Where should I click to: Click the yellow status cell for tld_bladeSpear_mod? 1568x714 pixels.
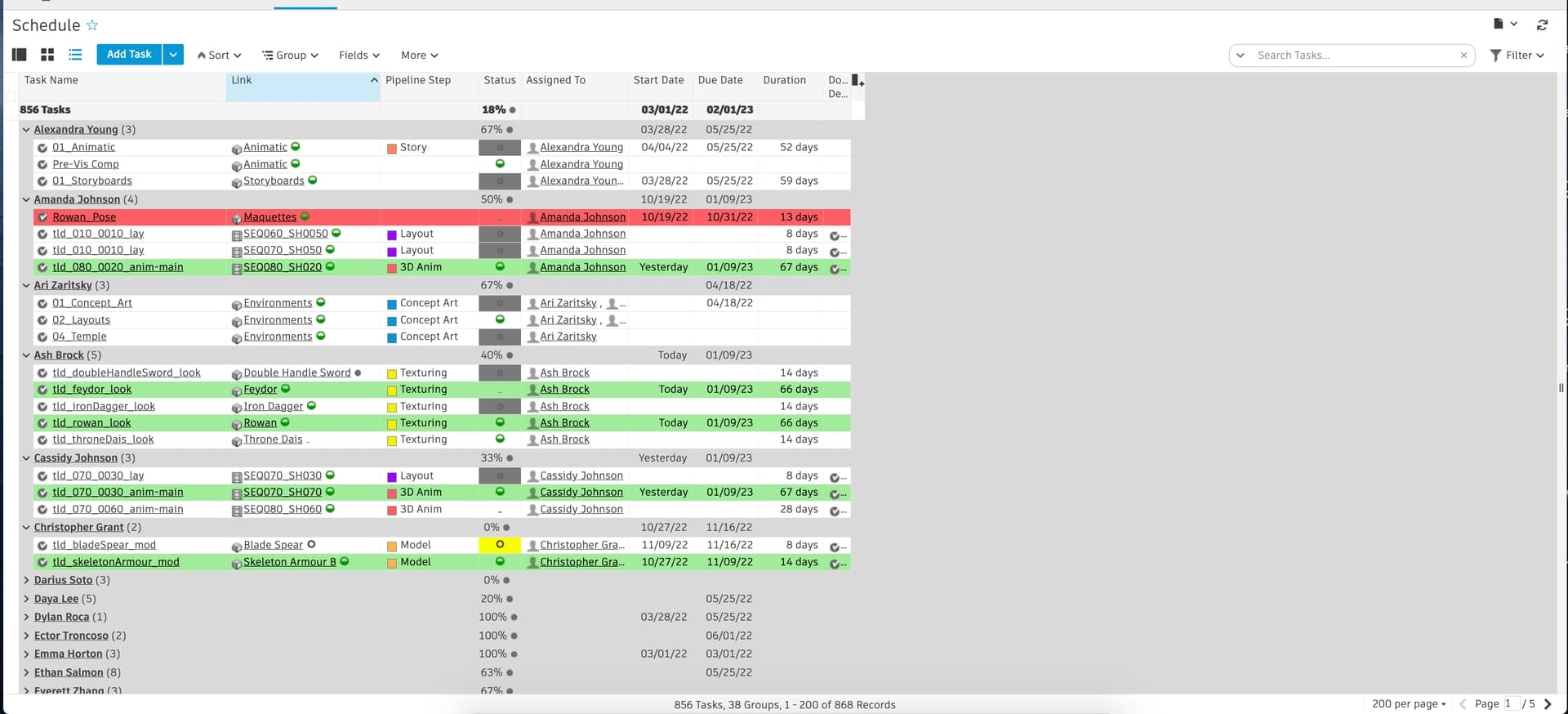point(500,545)
